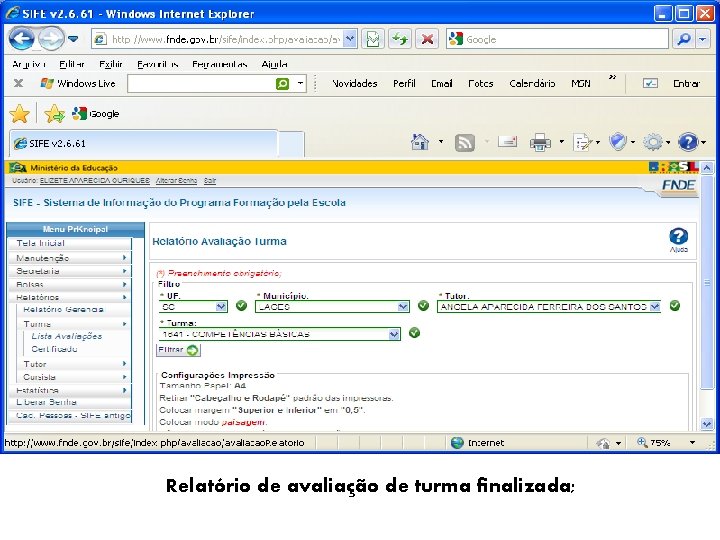This screenshot has width=720, height=540.
Task: Open the Windows Live search options dropdown
Action: [x=300, y=84]
